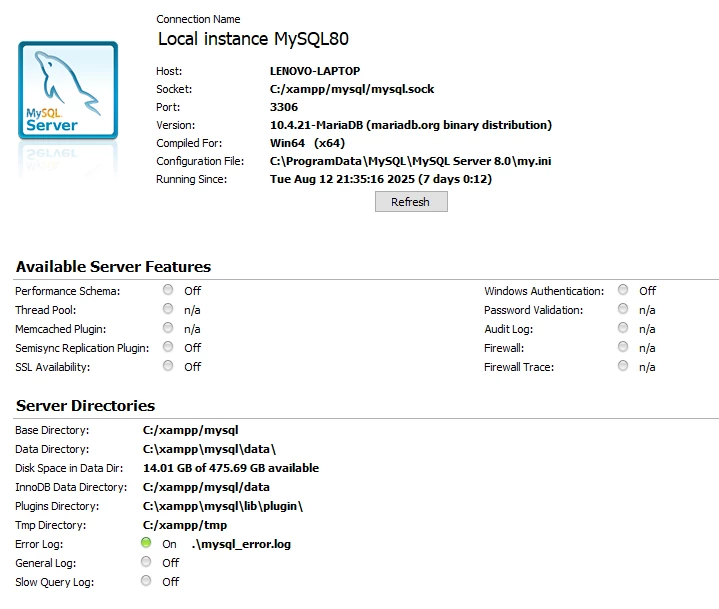Select the 'Win64 (x64)' compiled value
The height and width of the screenshot is (609, 719).
[x=307, y=143]
